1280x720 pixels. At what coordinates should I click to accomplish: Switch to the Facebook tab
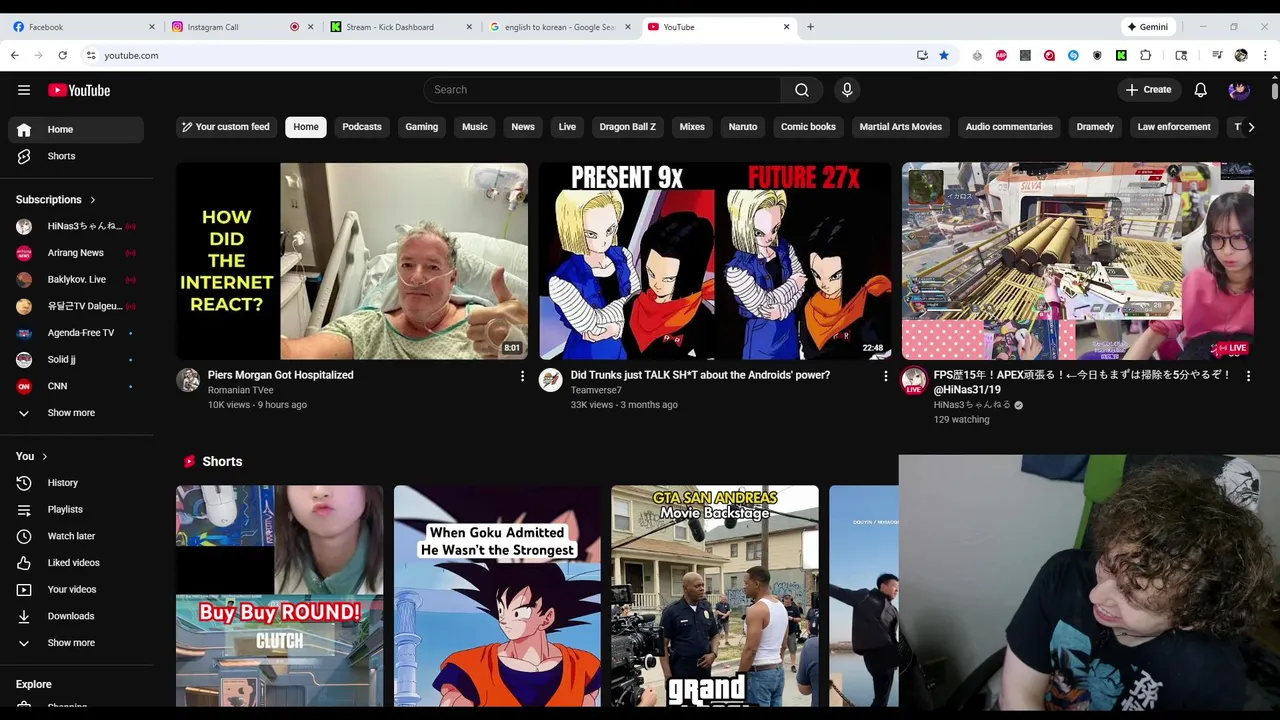pos(82,27)
